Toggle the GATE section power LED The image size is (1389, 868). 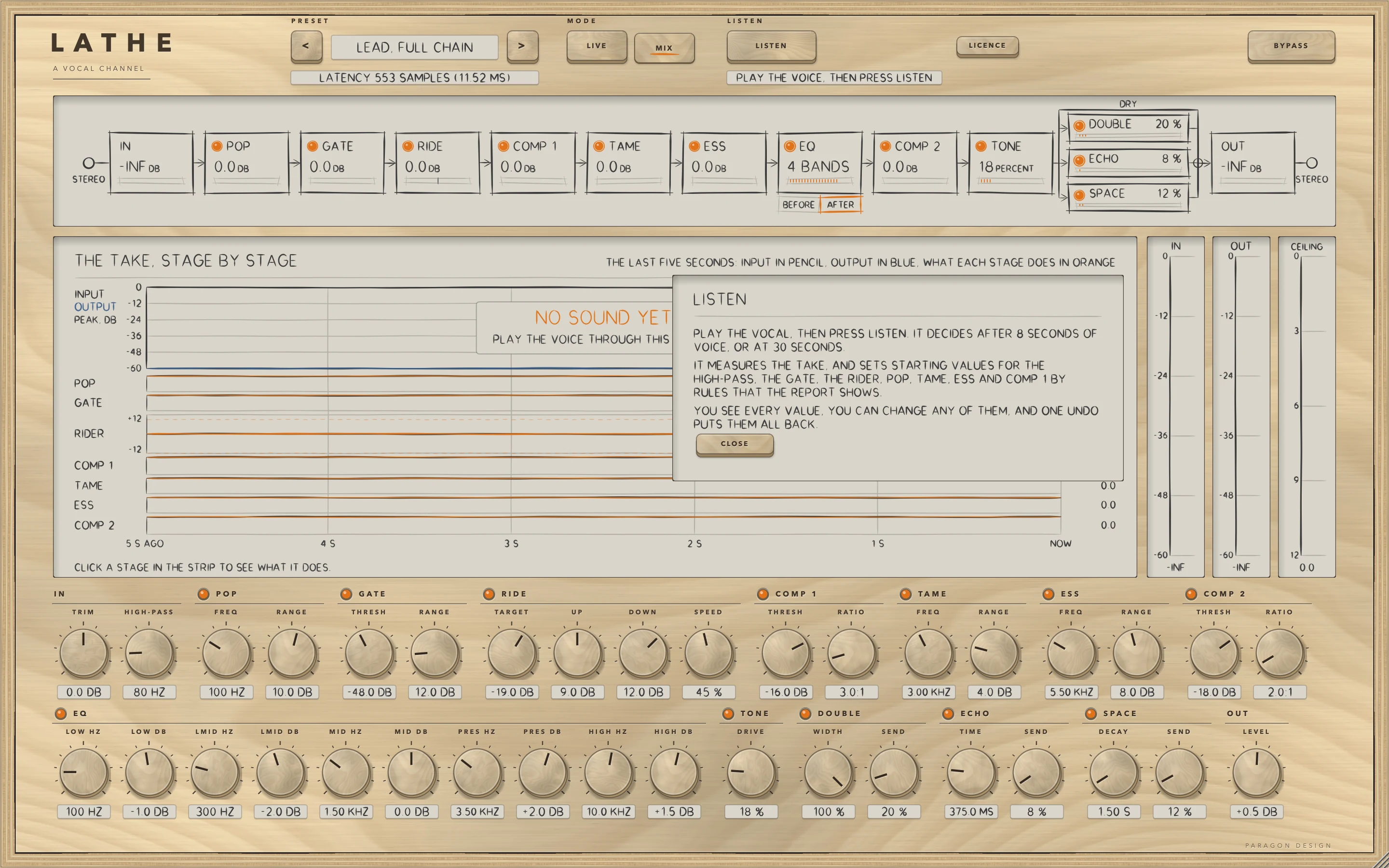tap(346, 594)
